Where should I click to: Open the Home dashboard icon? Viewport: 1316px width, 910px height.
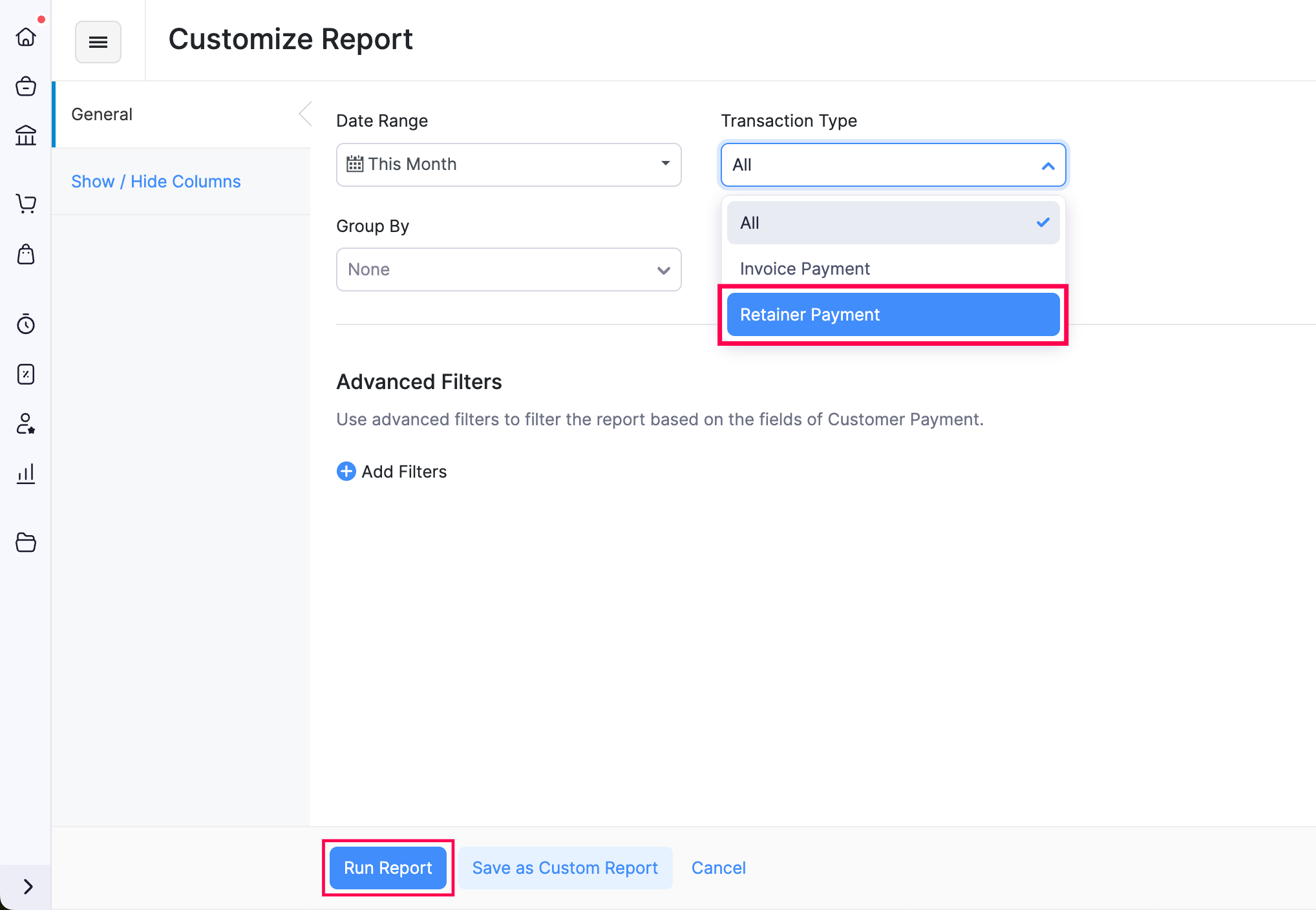tap(26, 37)
